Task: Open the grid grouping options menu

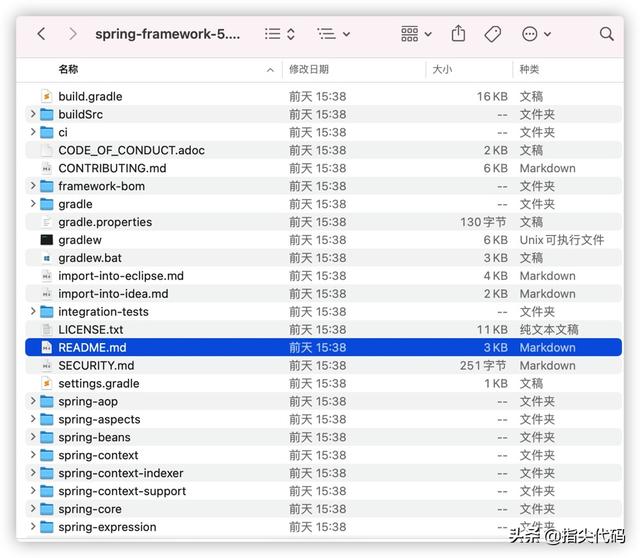Action: pyautogui.click(x=416, y=33)
